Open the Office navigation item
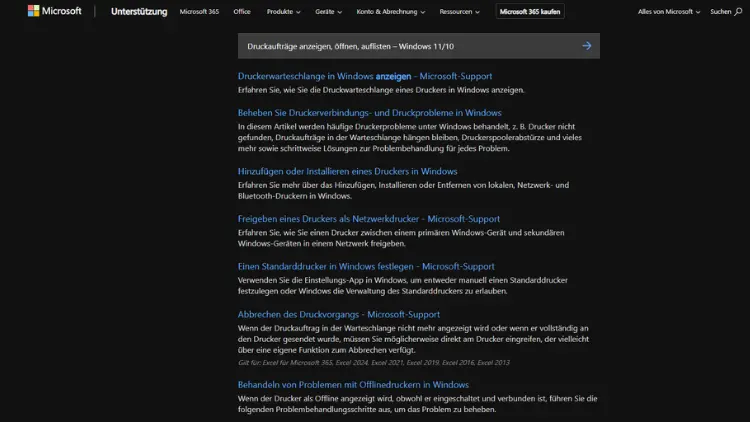 pyautogui.click(x=242, y=11)
